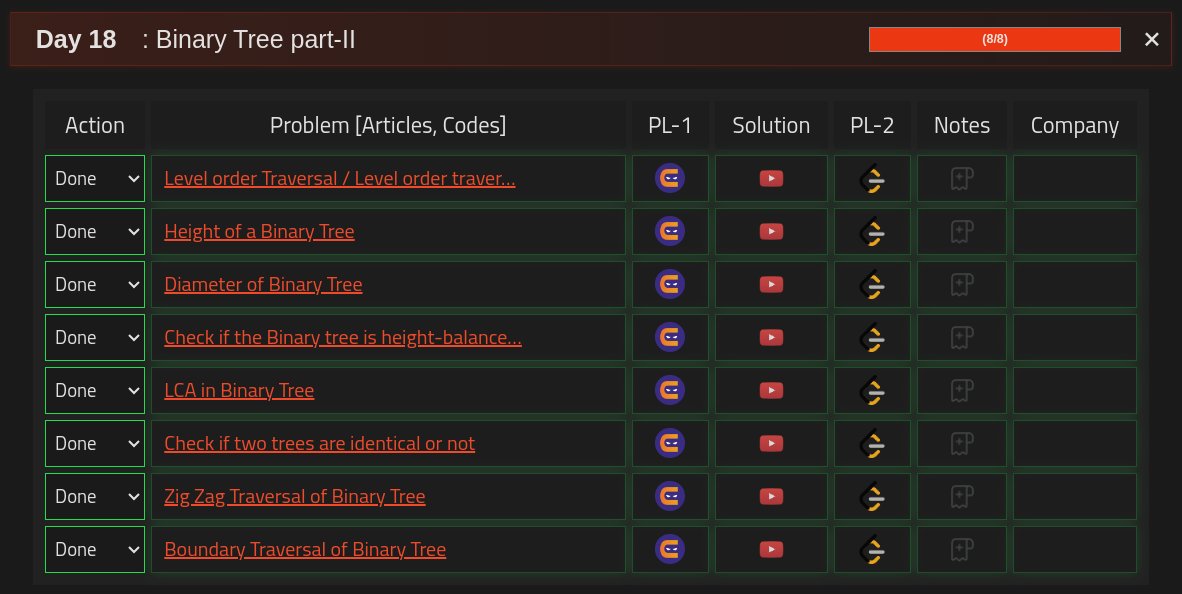Add notes for height-balanced check row
This screenshot has width=1182, height=594.
coord(961,338)
